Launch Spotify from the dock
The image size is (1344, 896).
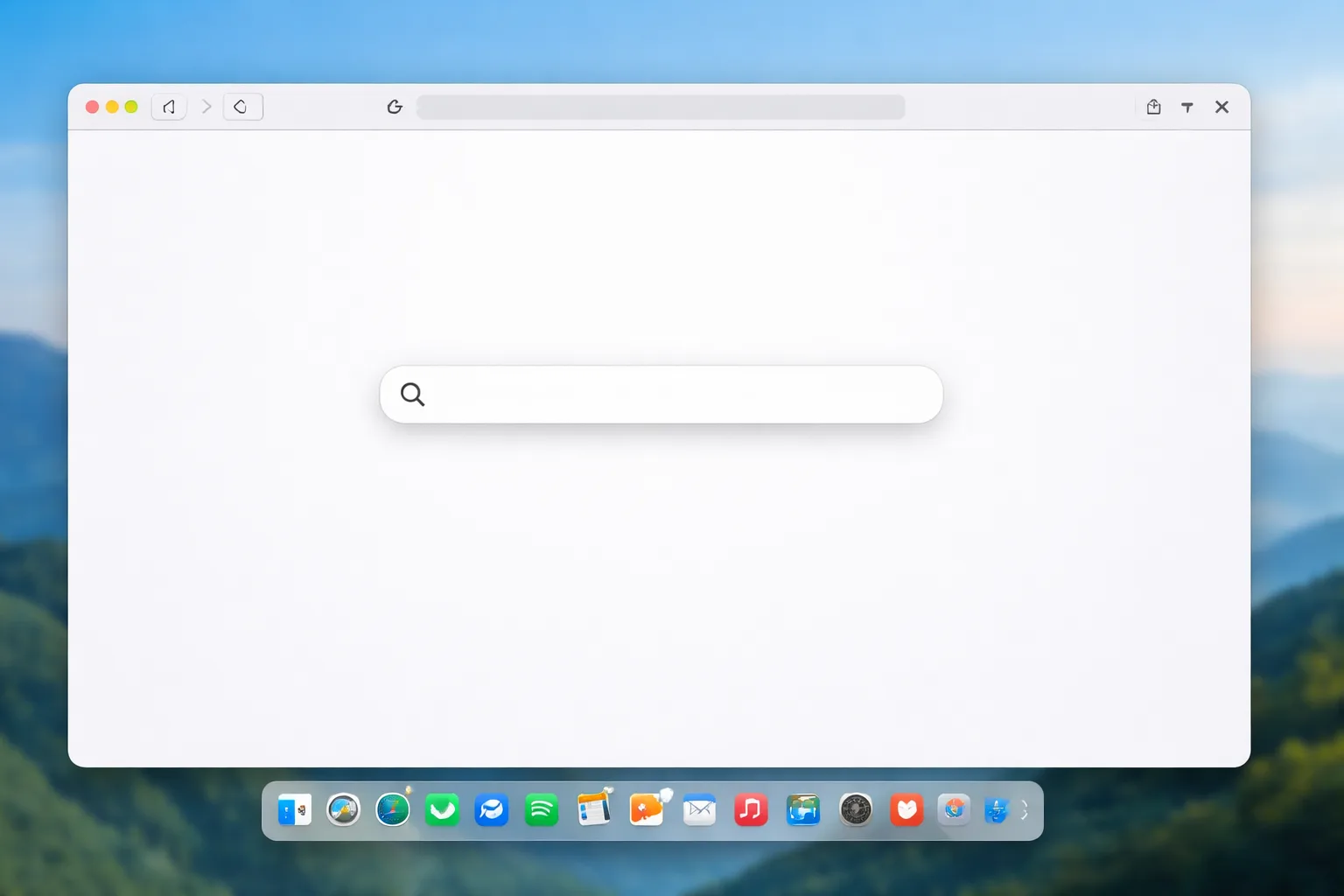[542, 810]
